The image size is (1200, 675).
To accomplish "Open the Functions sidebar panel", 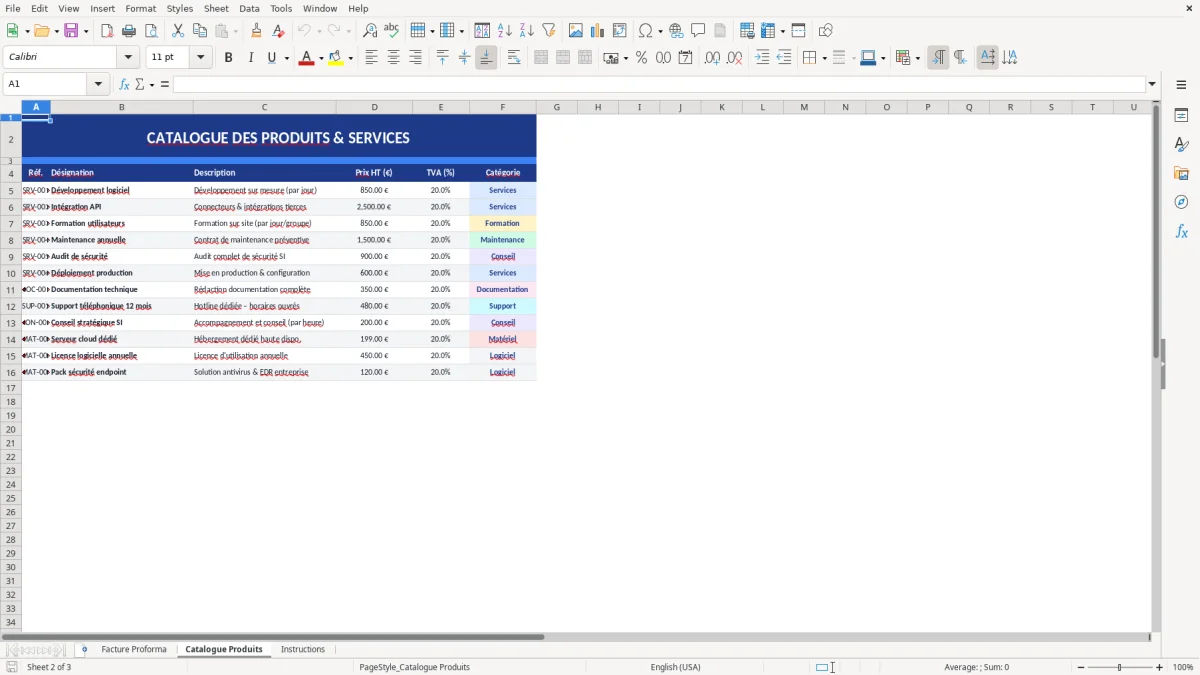I will [x=1182, y=231].
